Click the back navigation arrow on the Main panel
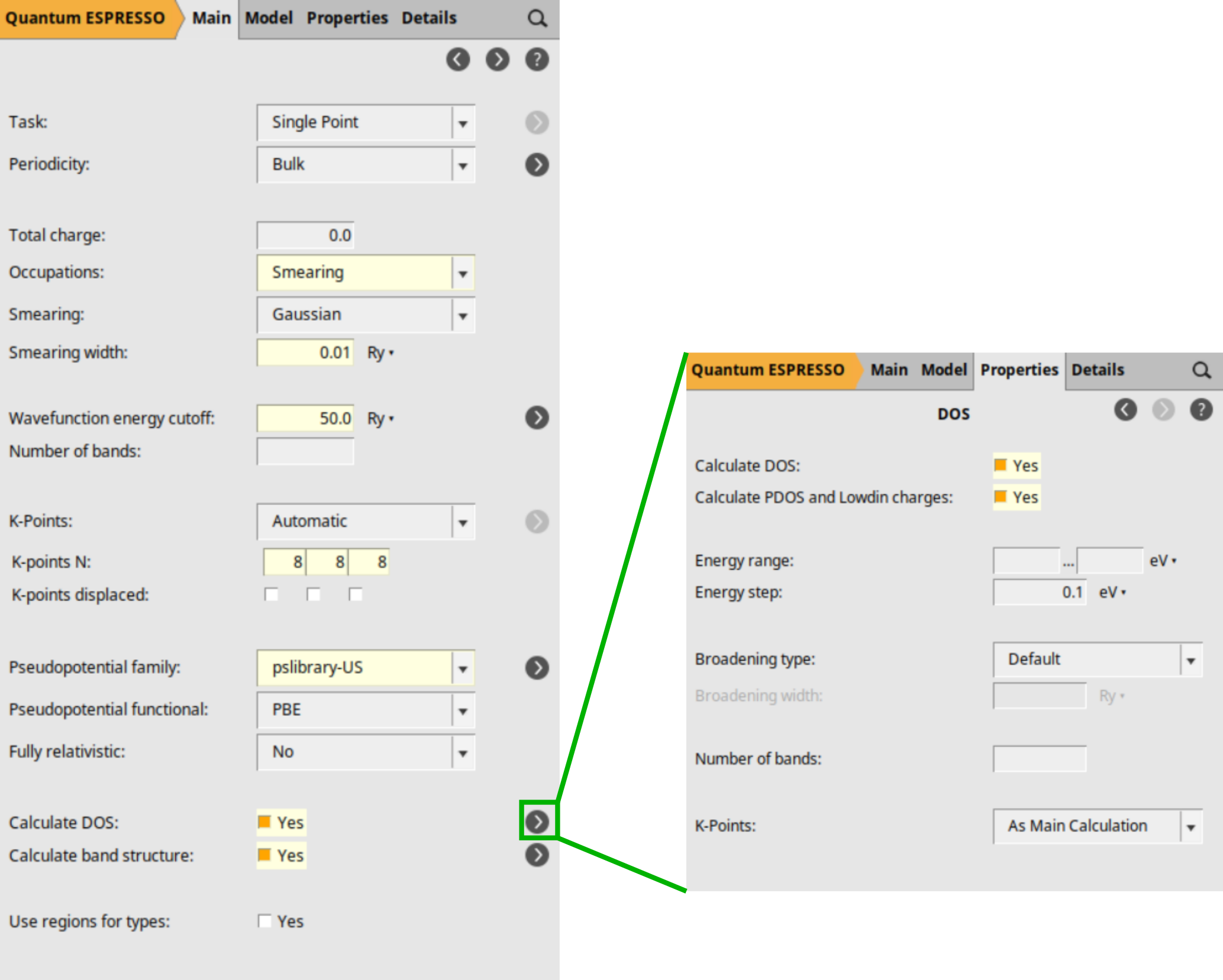Screen dimensions: 1223x980 [x=458, y=59]
